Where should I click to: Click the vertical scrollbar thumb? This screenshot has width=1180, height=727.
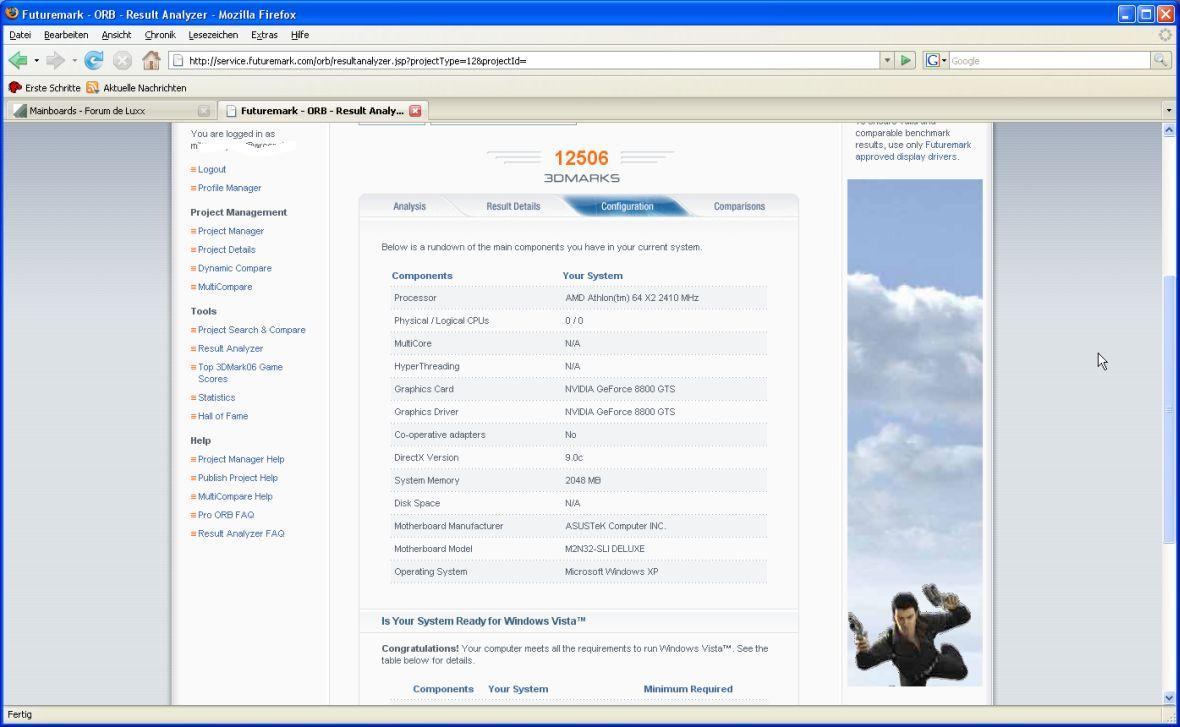point(1169,409)
